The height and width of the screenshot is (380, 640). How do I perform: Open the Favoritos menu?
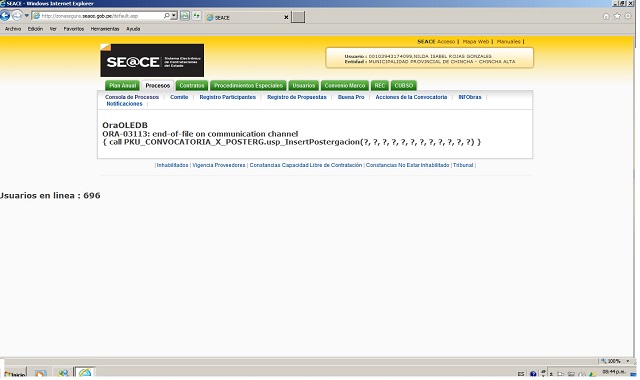73,29
